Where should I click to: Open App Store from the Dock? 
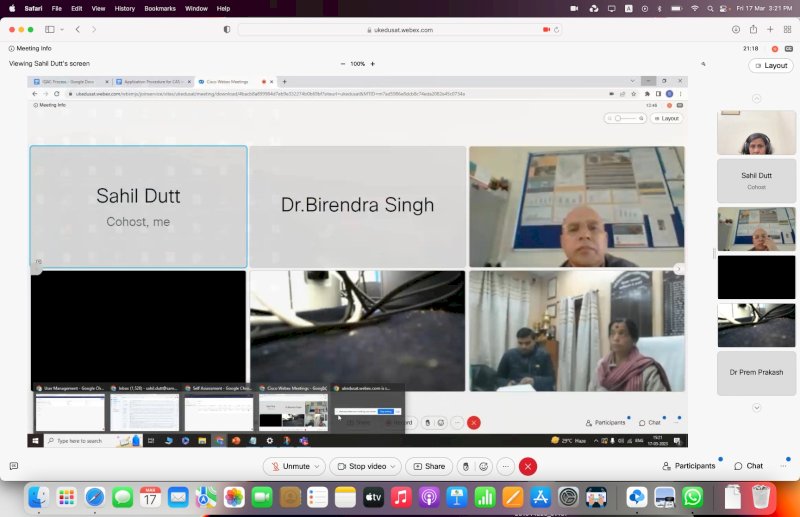[x=540, y=497]
